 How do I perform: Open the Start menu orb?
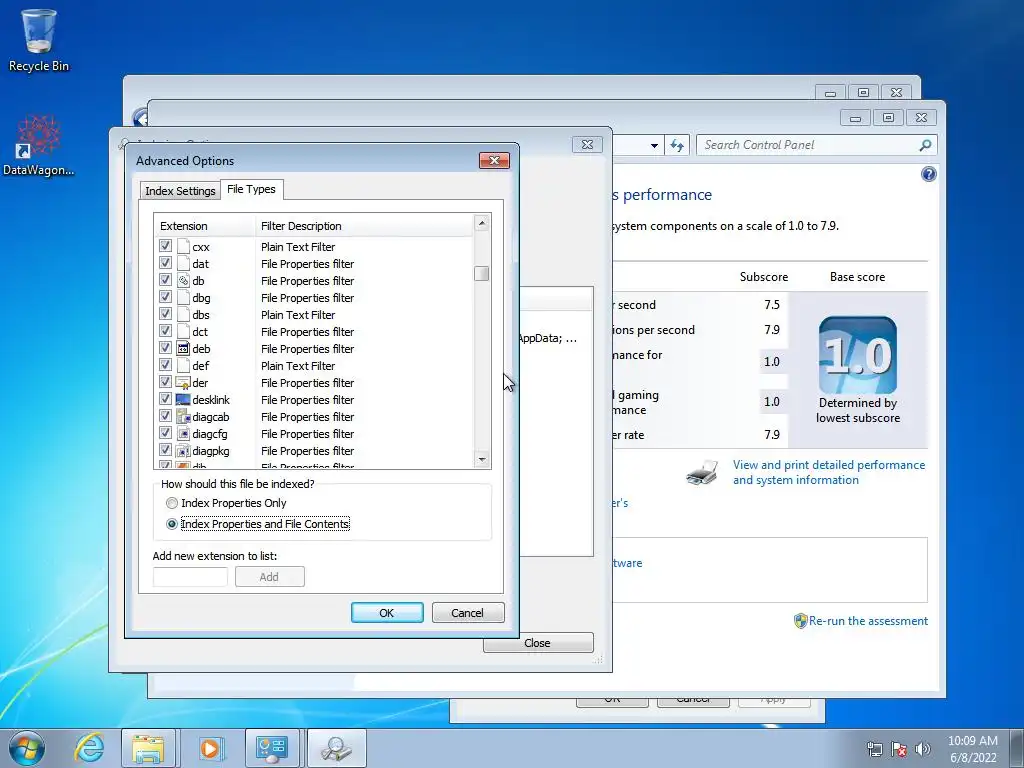(x=27, y=748)
